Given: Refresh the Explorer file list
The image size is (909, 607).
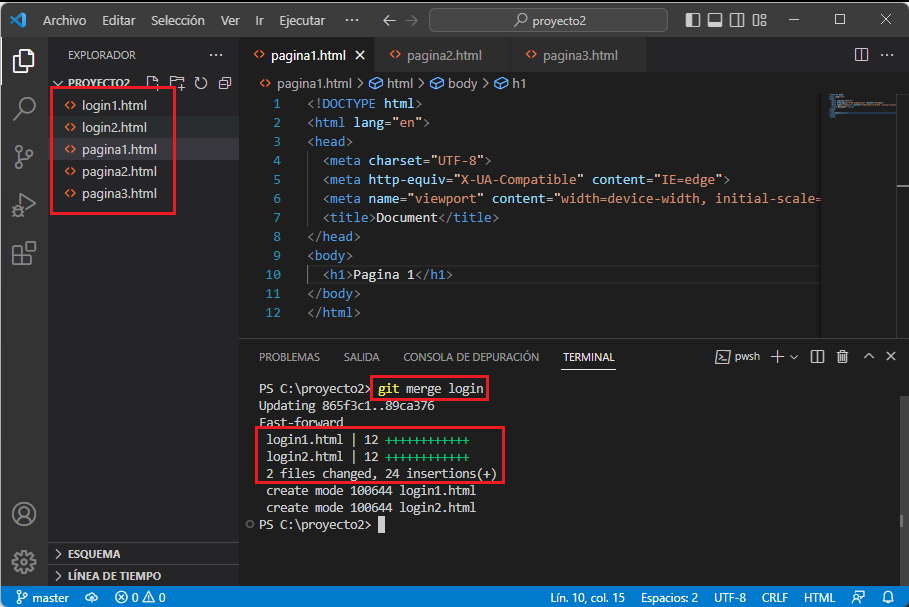Looking at the screenshot, I should (201, 83).
